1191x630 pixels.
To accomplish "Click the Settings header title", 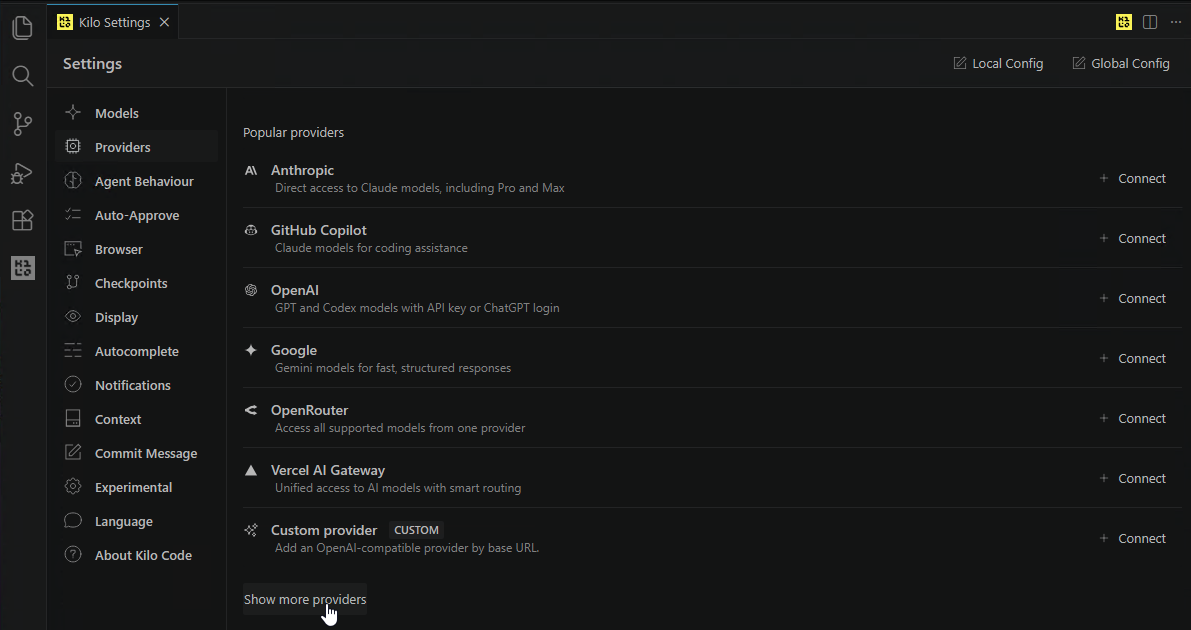I will (x=93, y=64).
